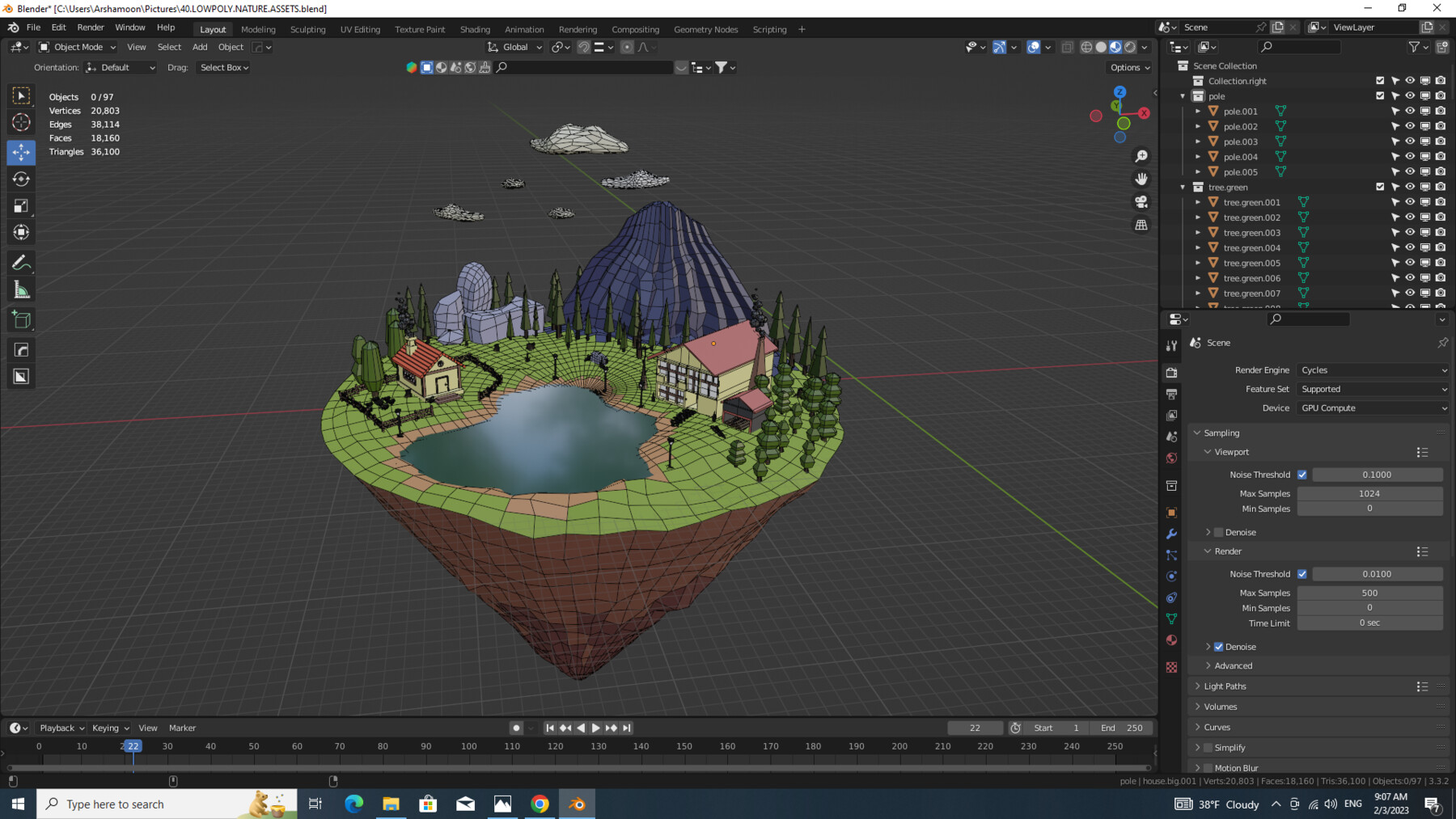Select the Annotate tool
Screen dimensions: 1456x819
[21, 261]
